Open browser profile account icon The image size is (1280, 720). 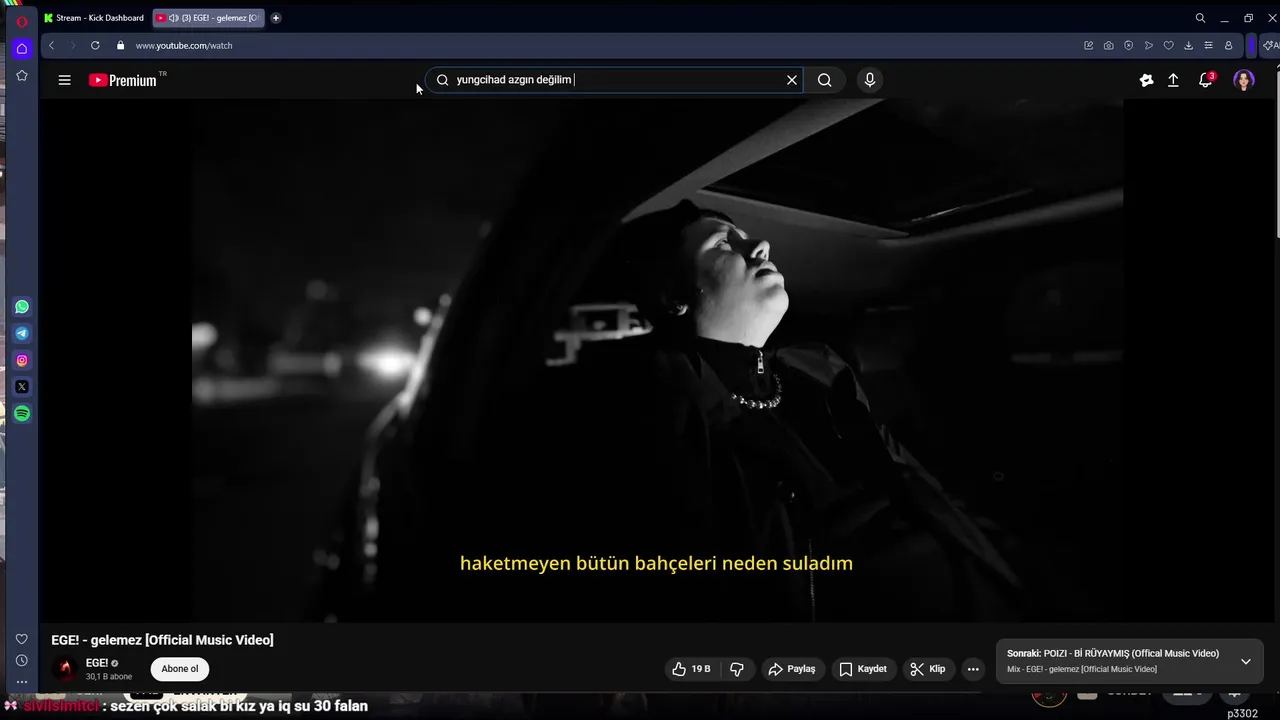point(1228,45)
